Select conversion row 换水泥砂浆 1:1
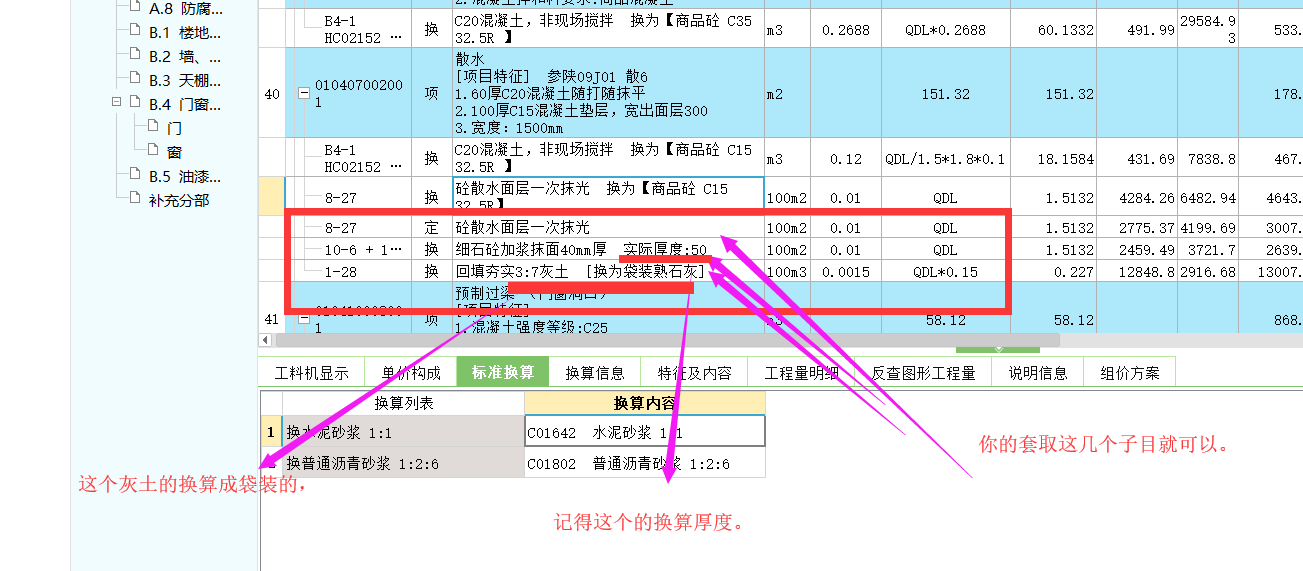This screenshot has height=571, width=1303. click(404, 432)
